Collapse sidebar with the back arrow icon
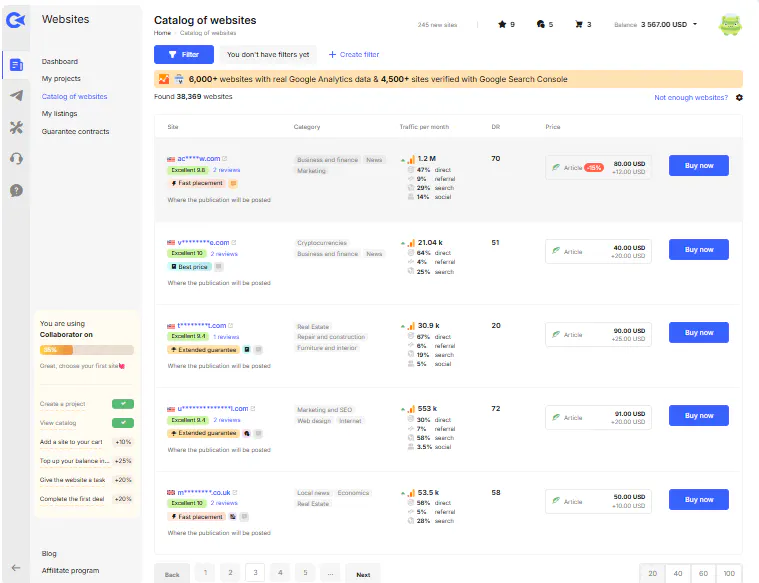Screen dimensions: 759x583 point(15,568)
